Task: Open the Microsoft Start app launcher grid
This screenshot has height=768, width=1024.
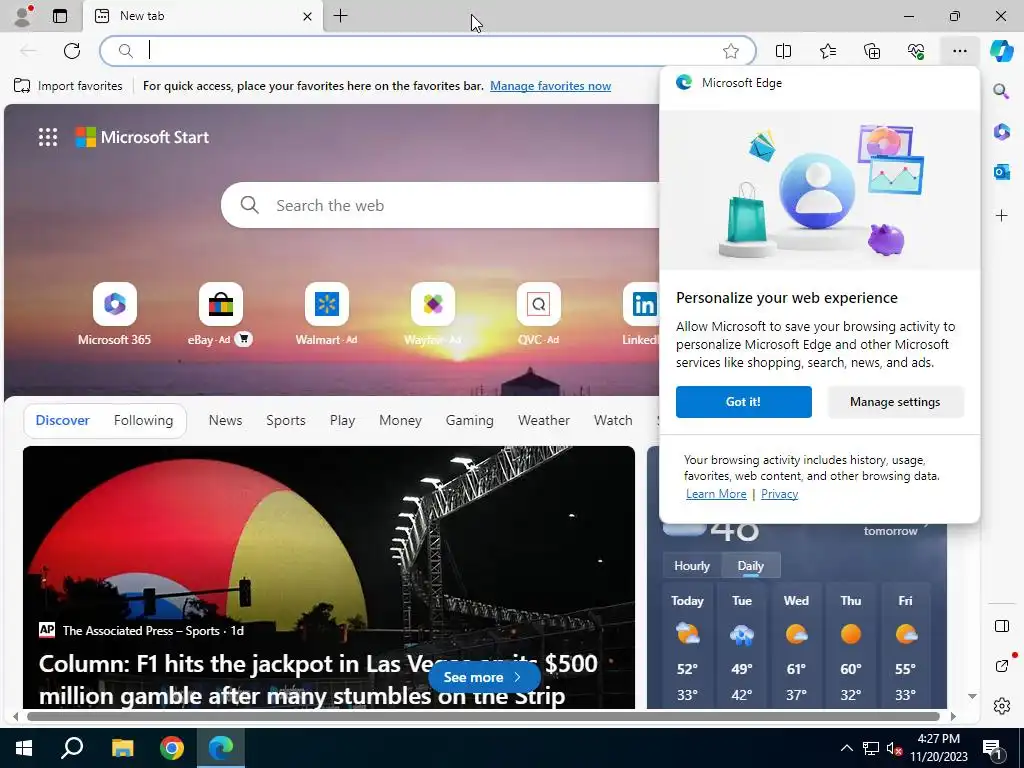Action: pyautogui.click(x=48, y=137)
